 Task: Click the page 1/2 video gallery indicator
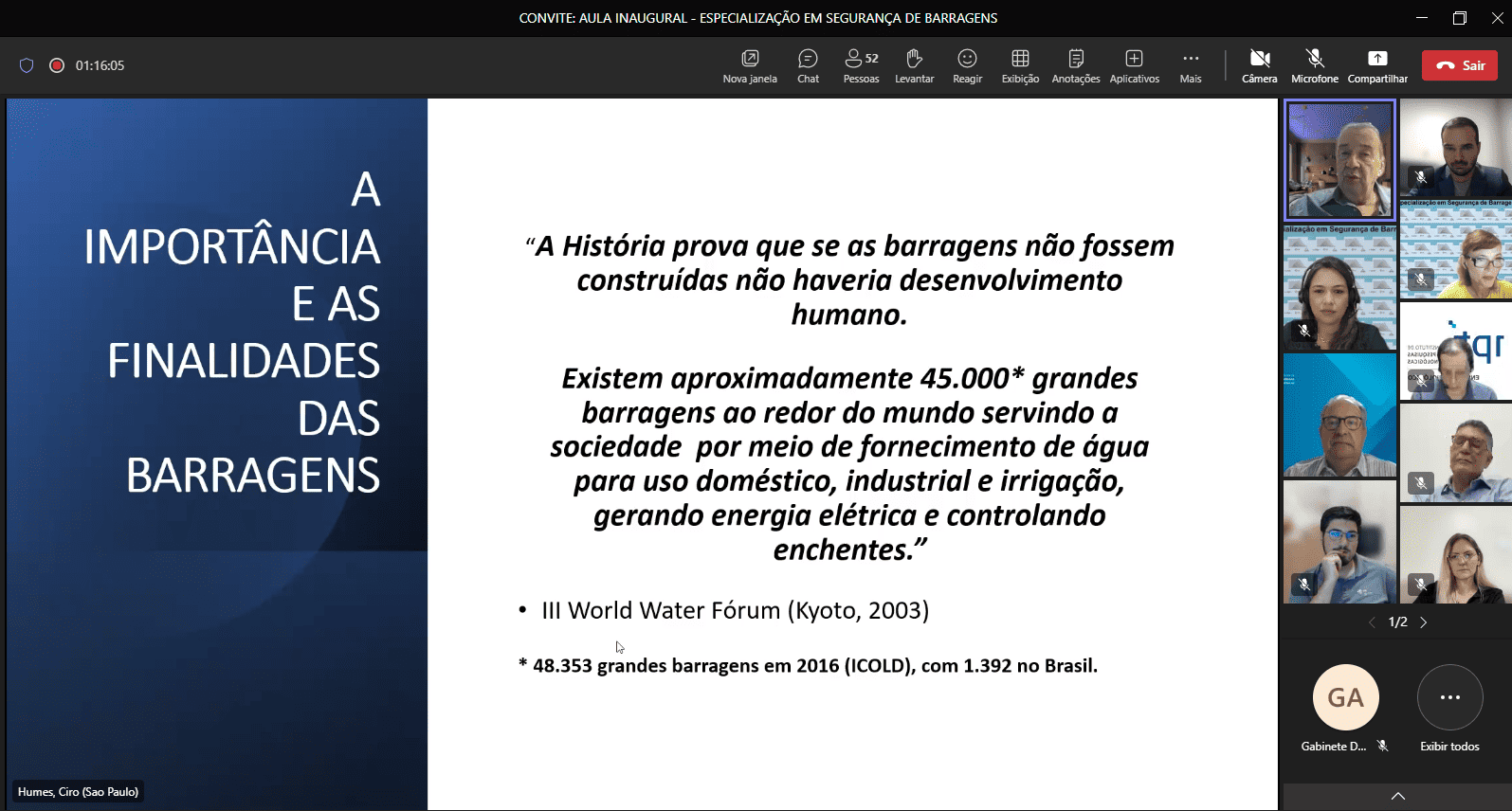pyautogui.click(x=1397, y=622)
